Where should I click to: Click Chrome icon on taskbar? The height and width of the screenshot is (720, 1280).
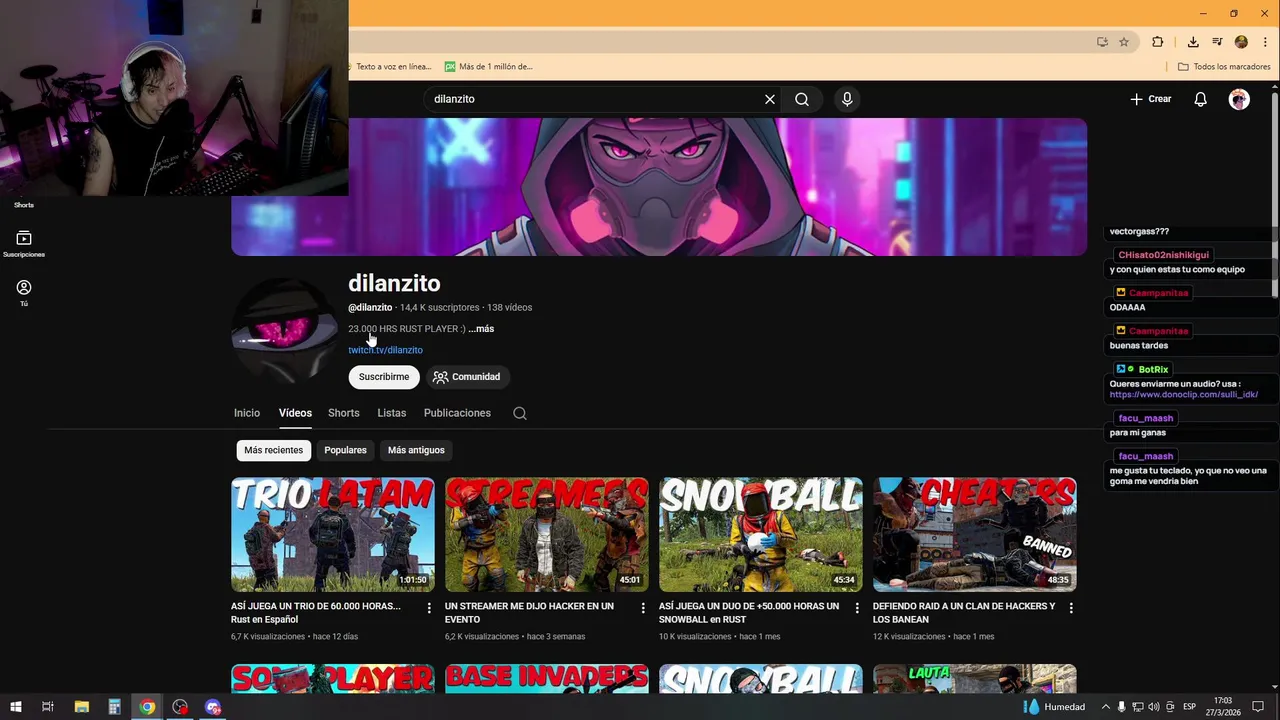147,707
